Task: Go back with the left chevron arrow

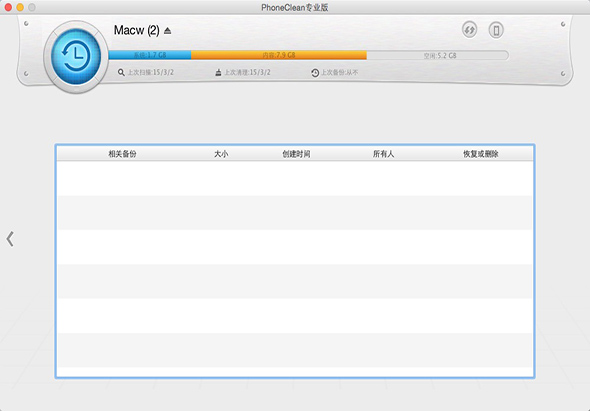Action: coord(10,239)
